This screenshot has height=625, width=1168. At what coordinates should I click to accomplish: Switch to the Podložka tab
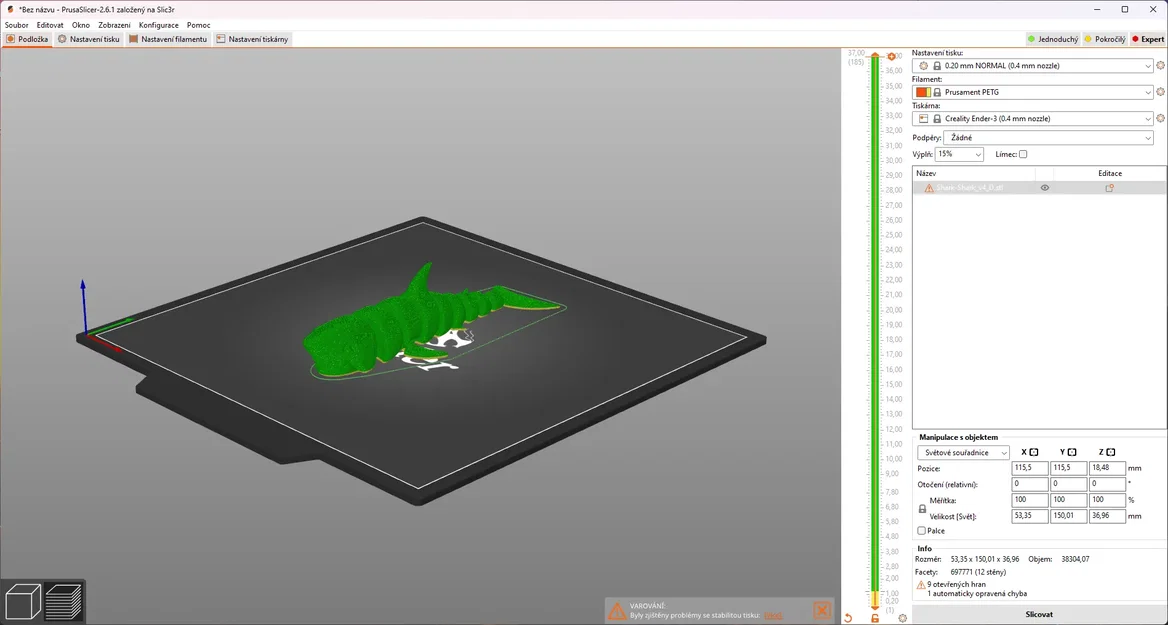(x=28, y=39)
